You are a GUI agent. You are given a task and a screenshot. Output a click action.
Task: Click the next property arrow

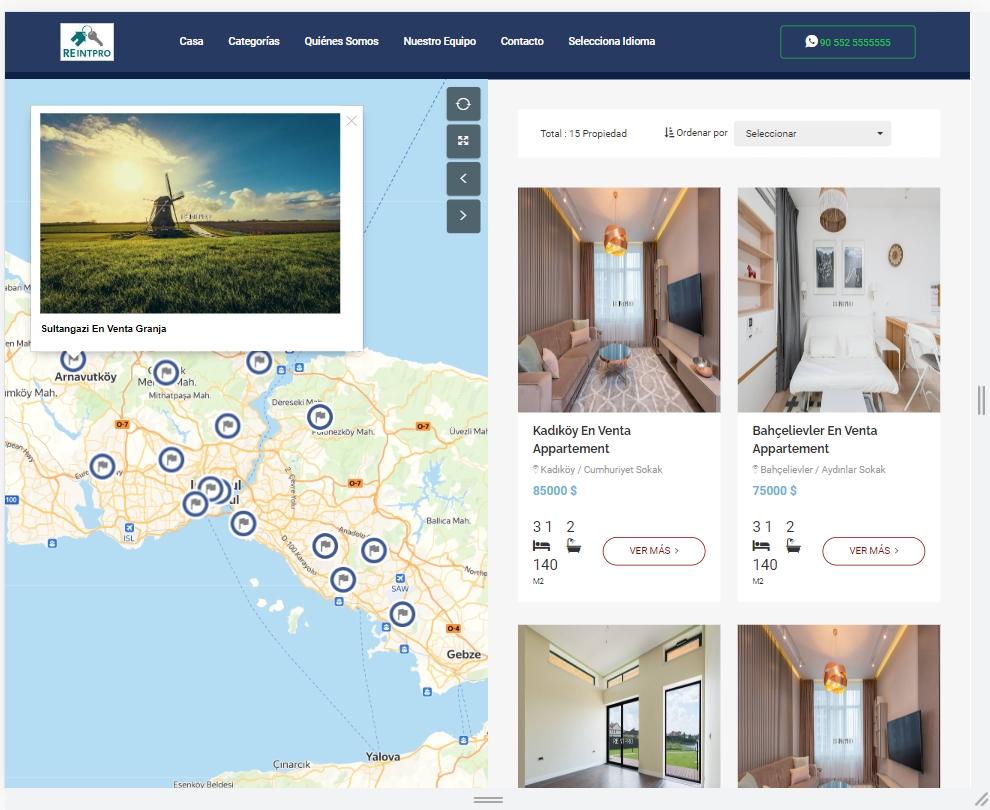click(x=463, y=216)
